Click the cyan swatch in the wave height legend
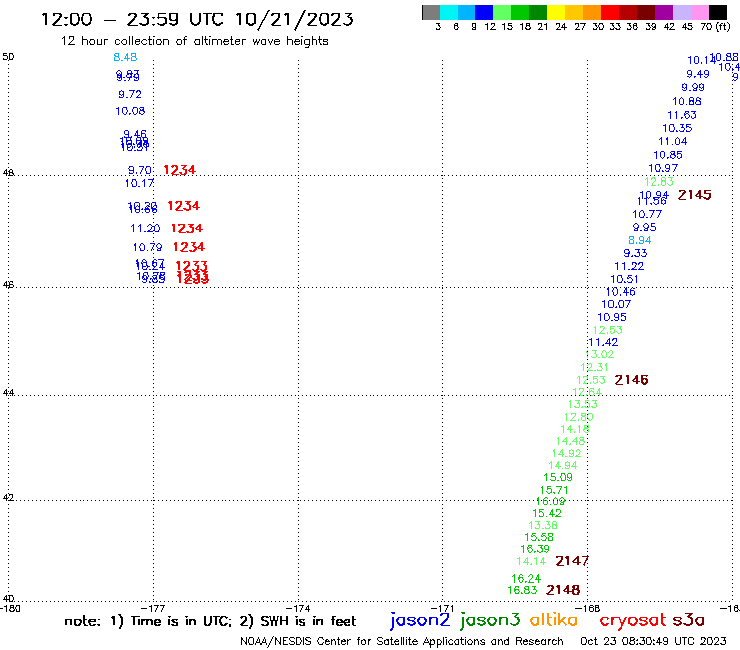 449,12
